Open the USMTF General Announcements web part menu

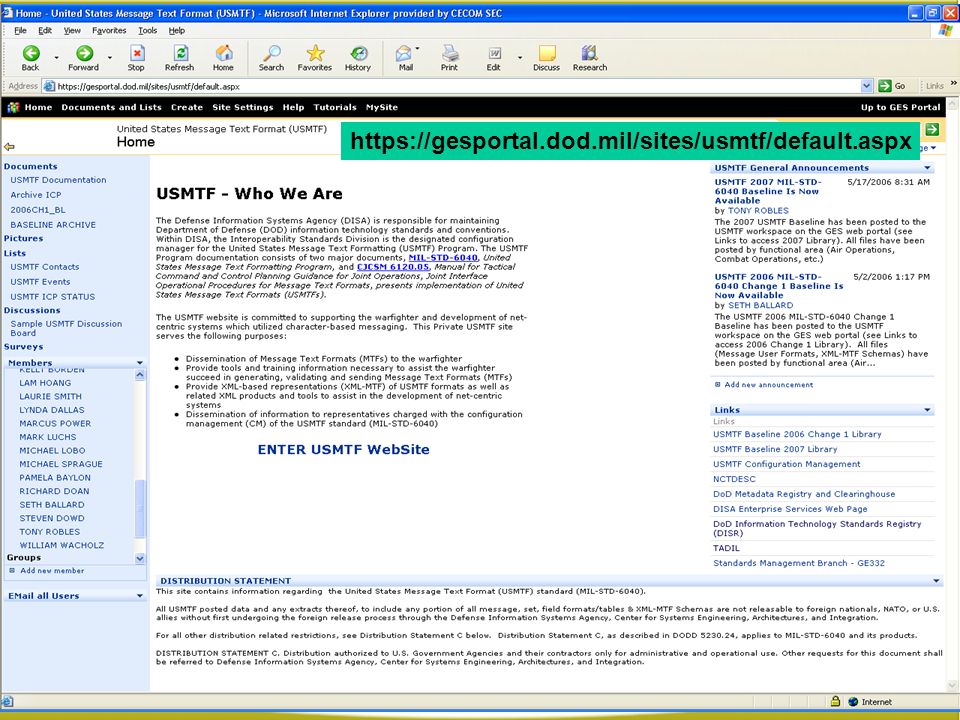pos(928,168)
